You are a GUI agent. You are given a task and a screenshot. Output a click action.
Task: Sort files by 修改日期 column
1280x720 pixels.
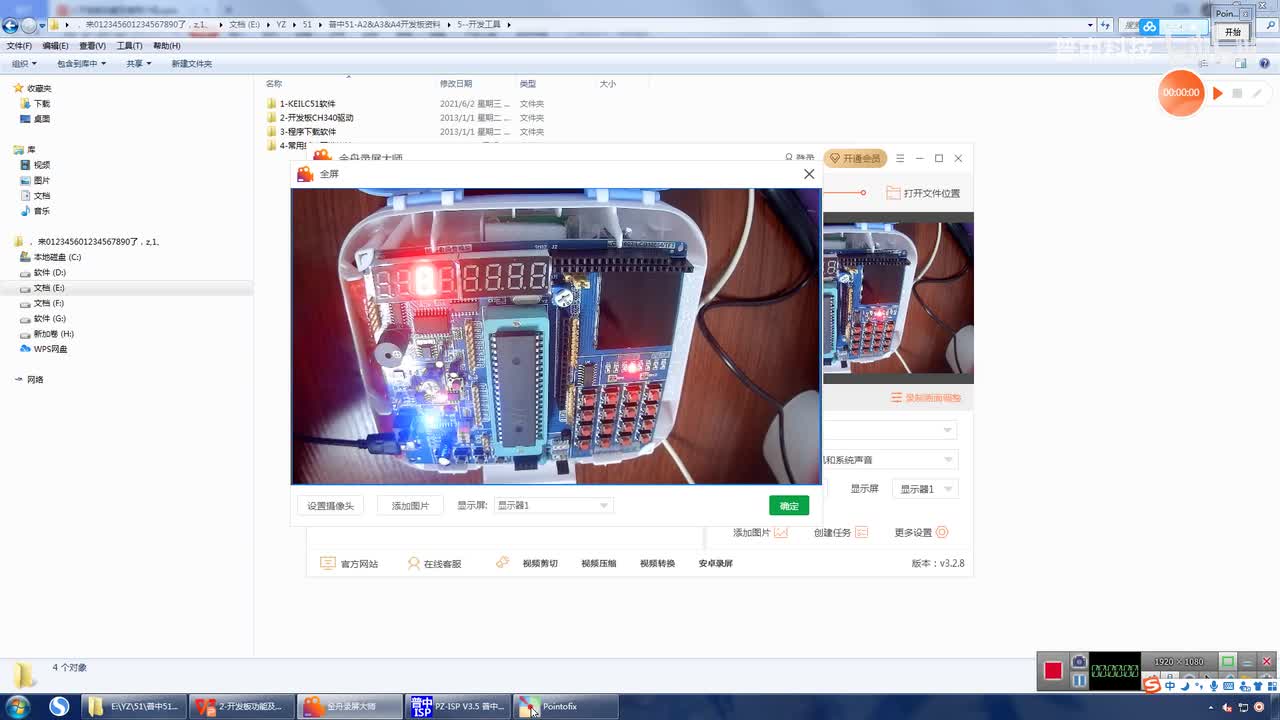coord(456,84)
